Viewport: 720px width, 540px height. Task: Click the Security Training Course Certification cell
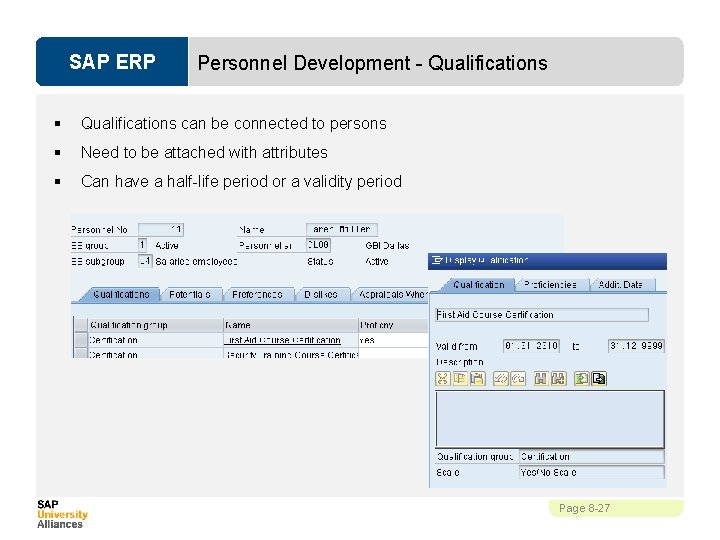(292, 354)
